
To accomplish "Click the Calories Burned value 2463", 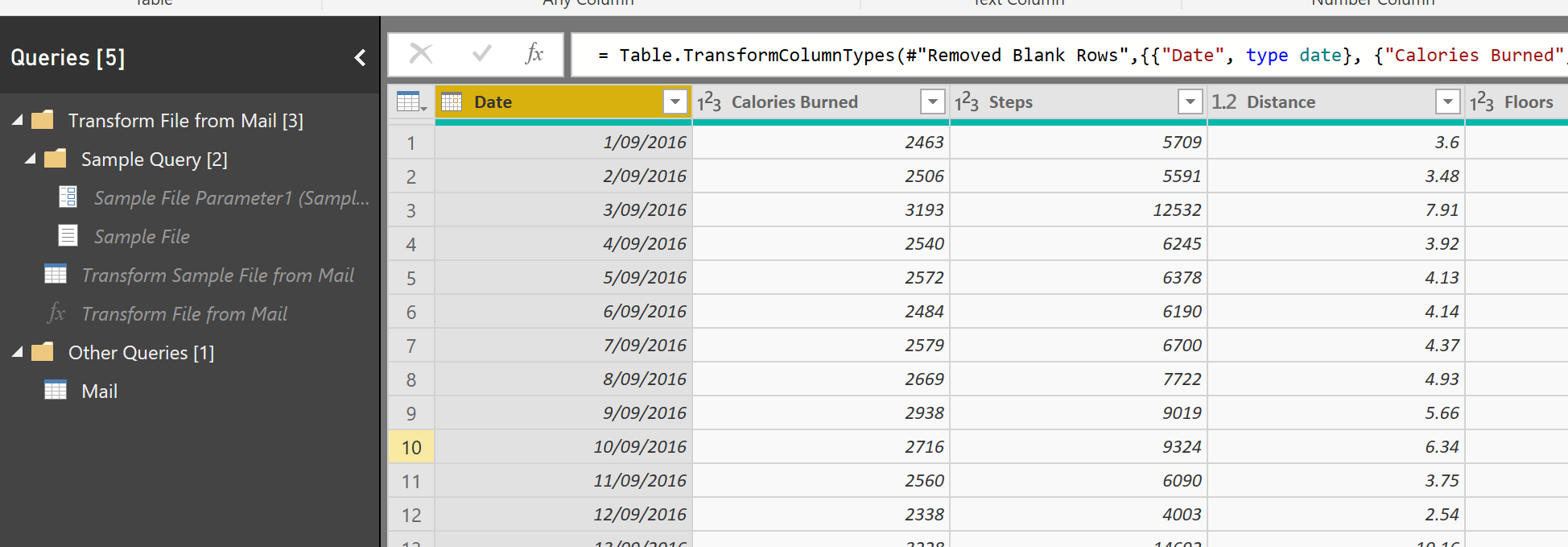I will coord(821,143).
